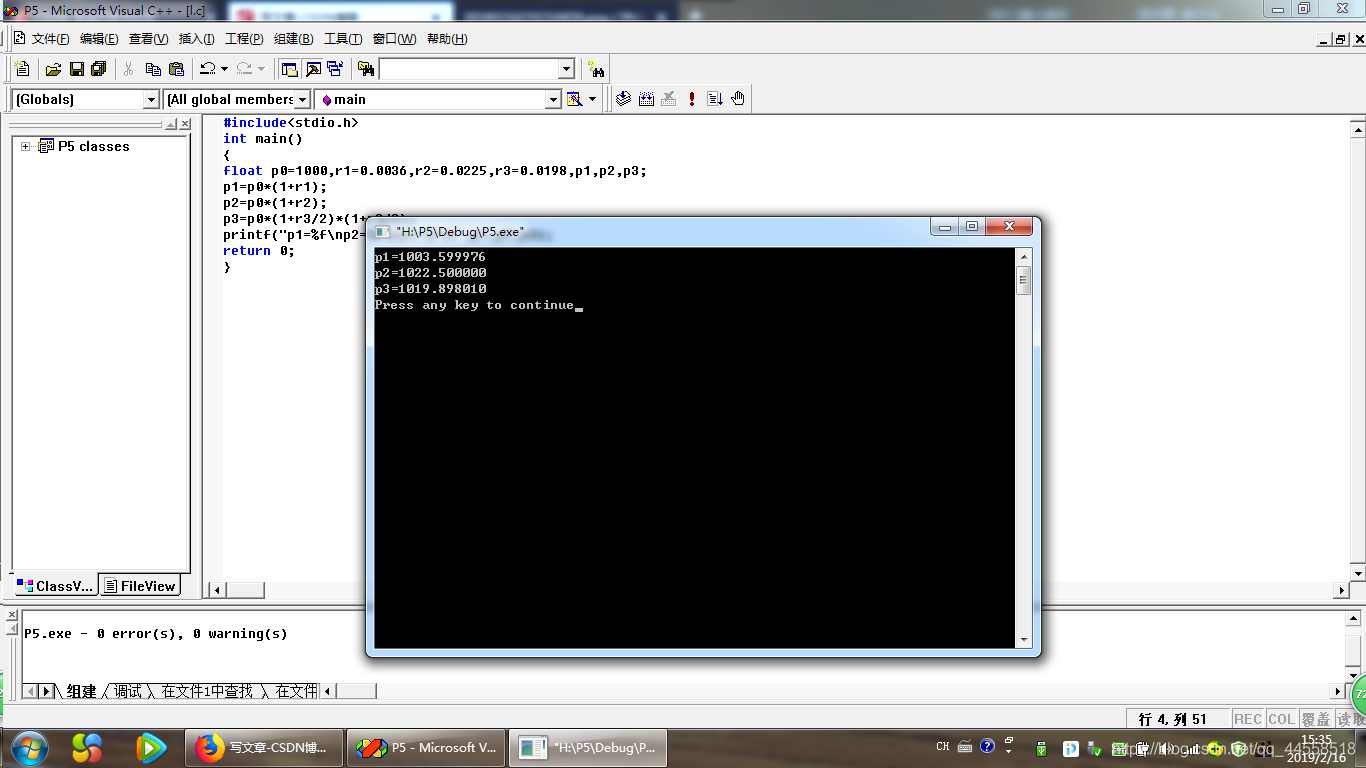The image size is (1366, 768).
Task: Open the 窗口(W) menu
Action: (x=394, y=39)
